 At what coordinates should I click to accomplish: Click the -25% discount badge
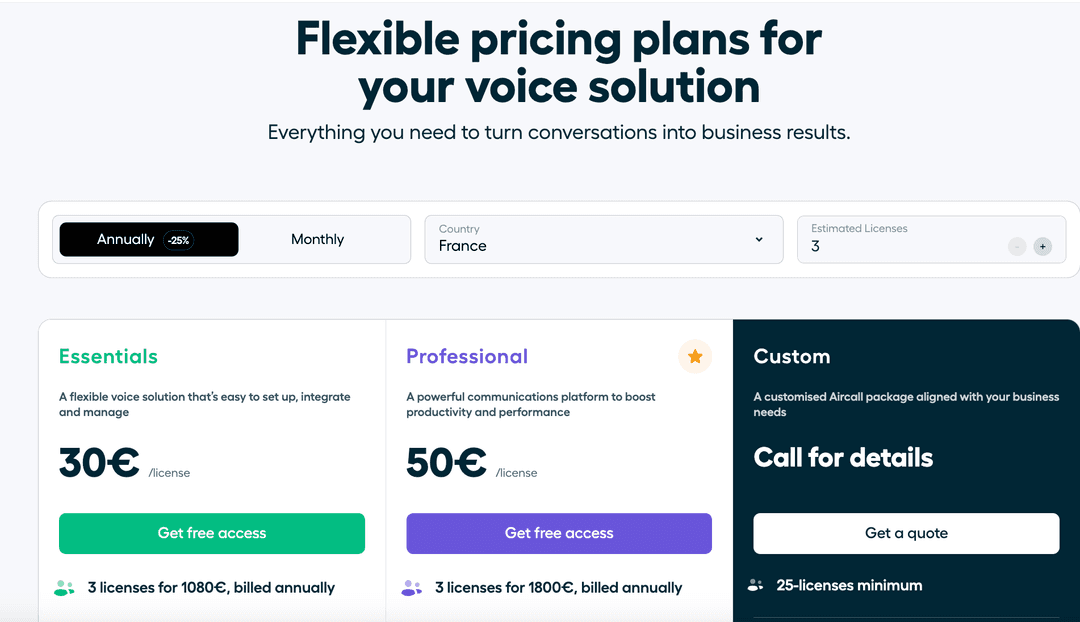tap(179, 240)
